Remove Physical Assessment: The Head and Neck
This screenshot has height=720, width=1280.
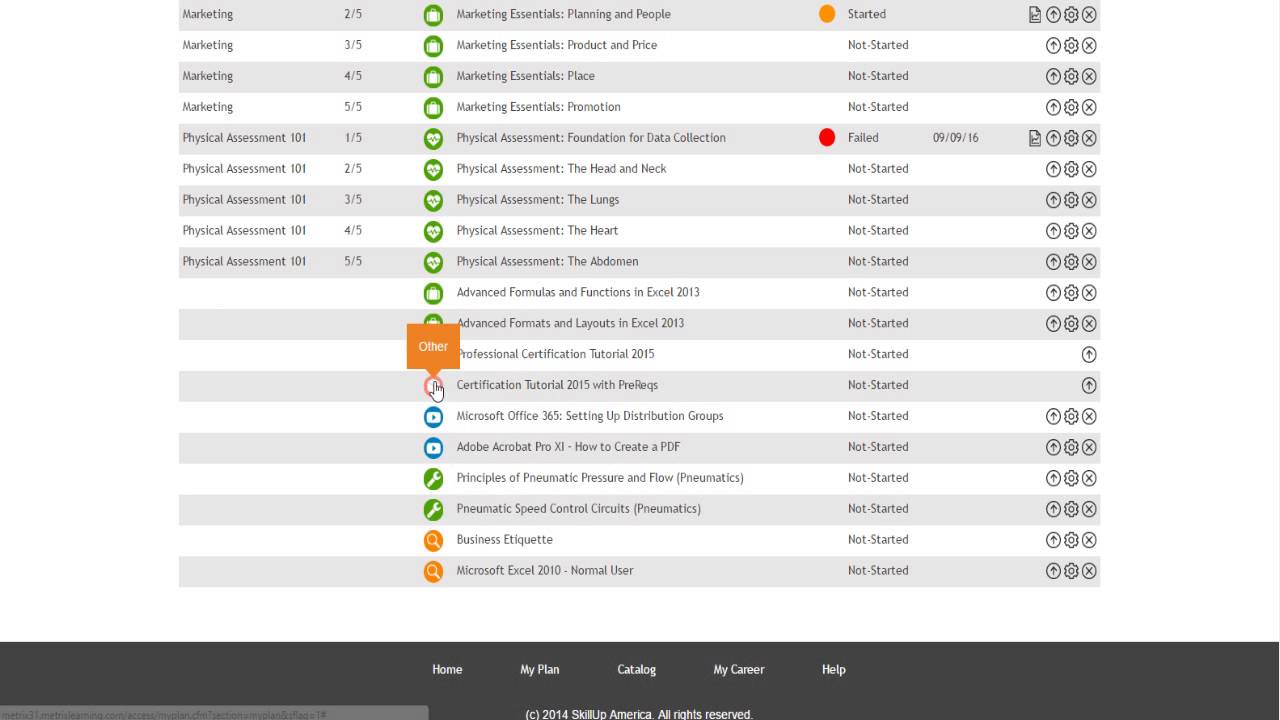pyautogui.click(x=1089, y=169)
